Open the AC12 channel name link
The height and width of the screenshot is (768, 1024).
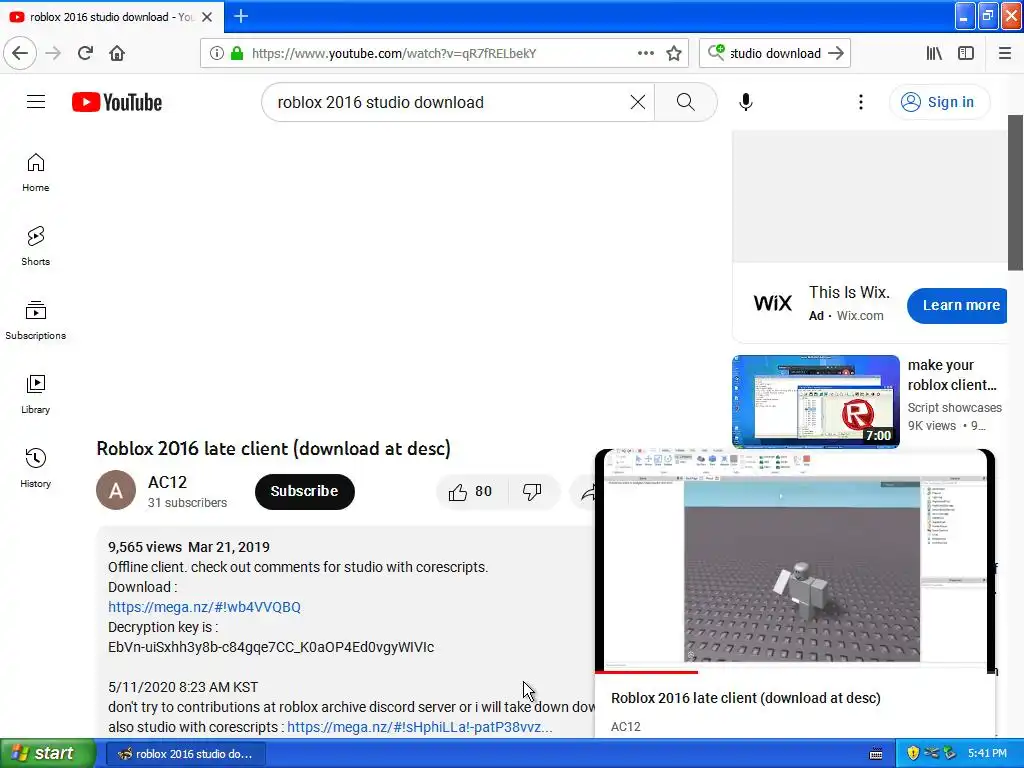click(x=168, y=482)
